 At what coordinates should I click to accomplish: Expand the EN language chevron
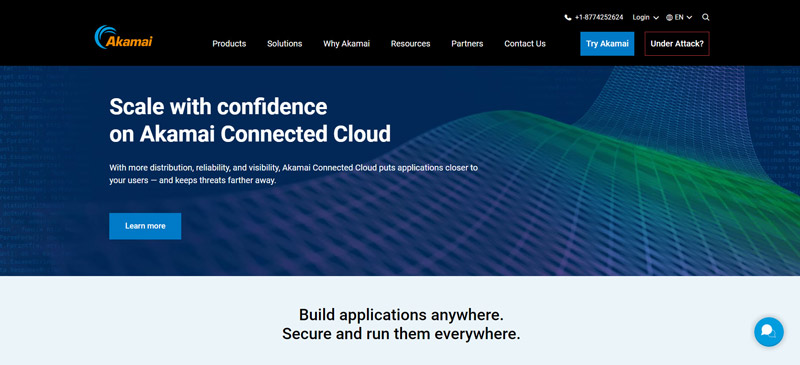coord(689,17)
